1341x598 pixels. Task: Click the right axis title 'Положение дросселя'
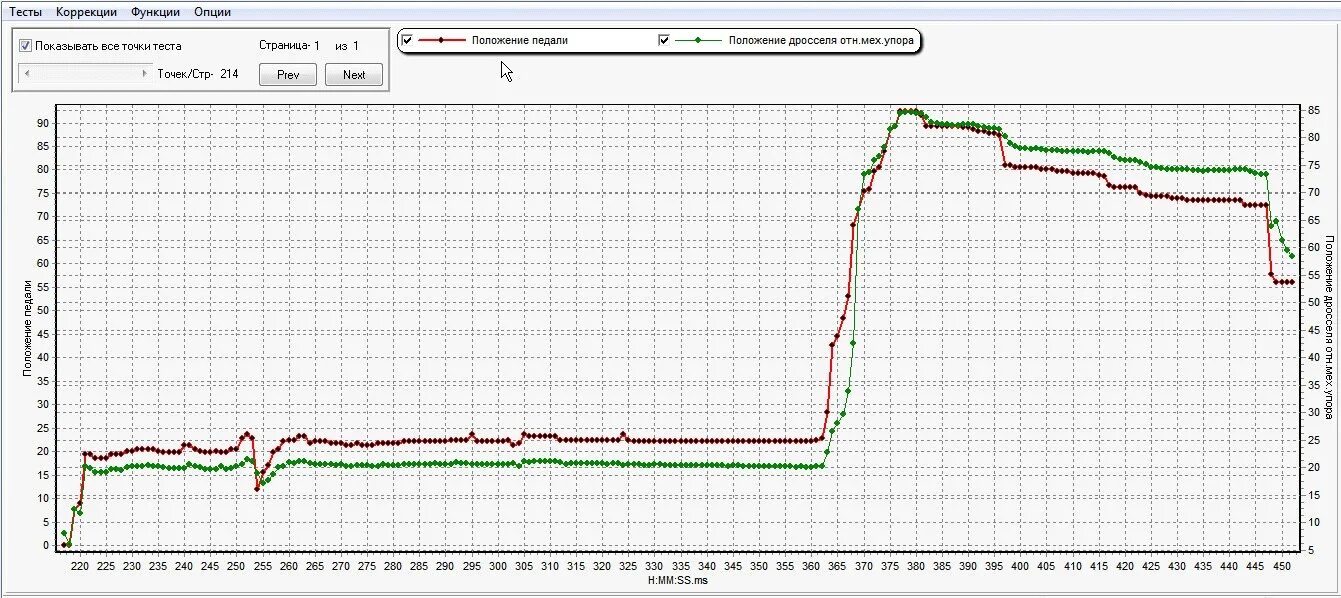(1330, 327)
